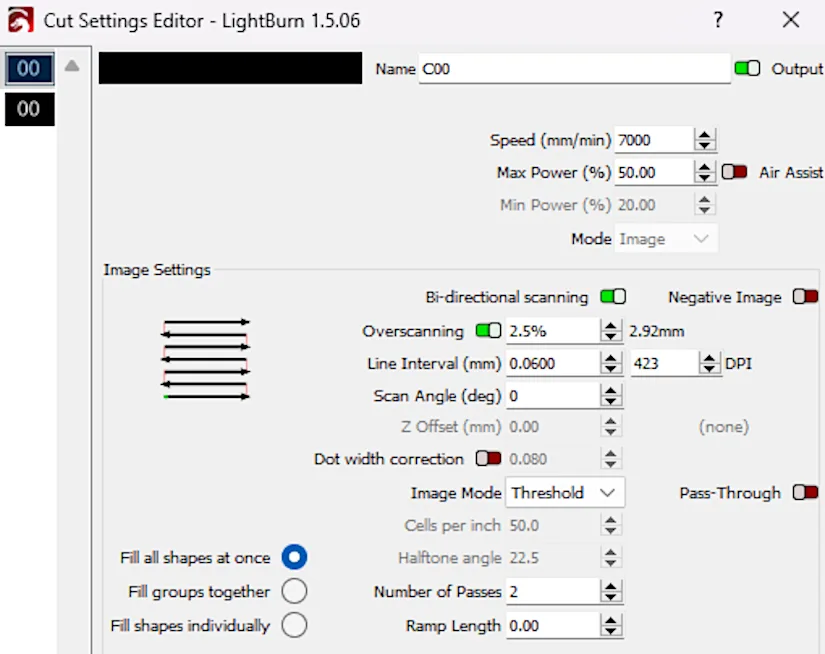The image size is (825, 654).
Task: Click the Image Settings group label
Action: tap(157, 269)
